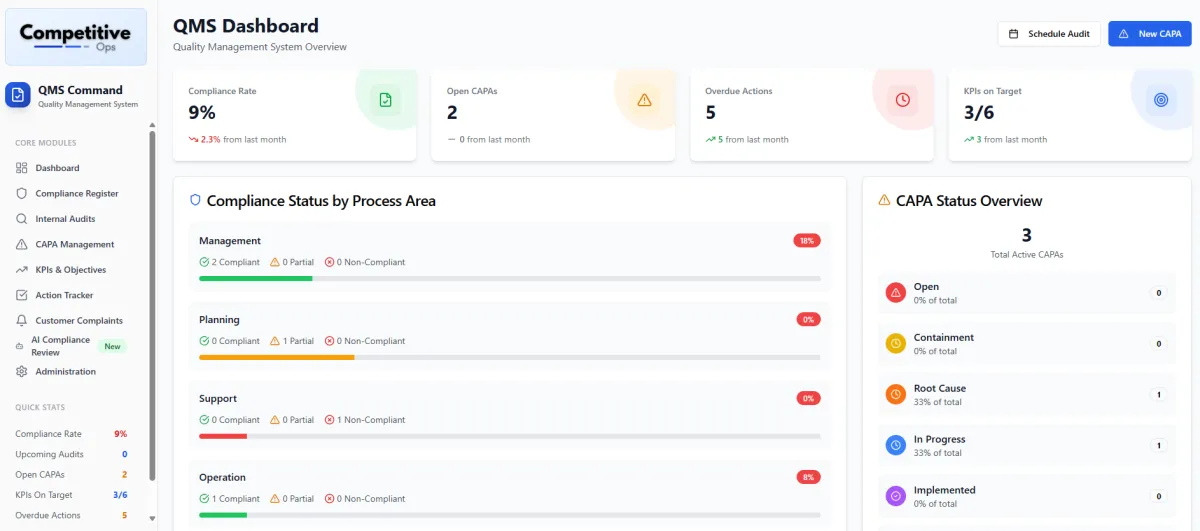The width and height of the screenshot is (1200, 531).
Task: Click the KPIs On Target quick stat
Action: click(x=71, y=495)
